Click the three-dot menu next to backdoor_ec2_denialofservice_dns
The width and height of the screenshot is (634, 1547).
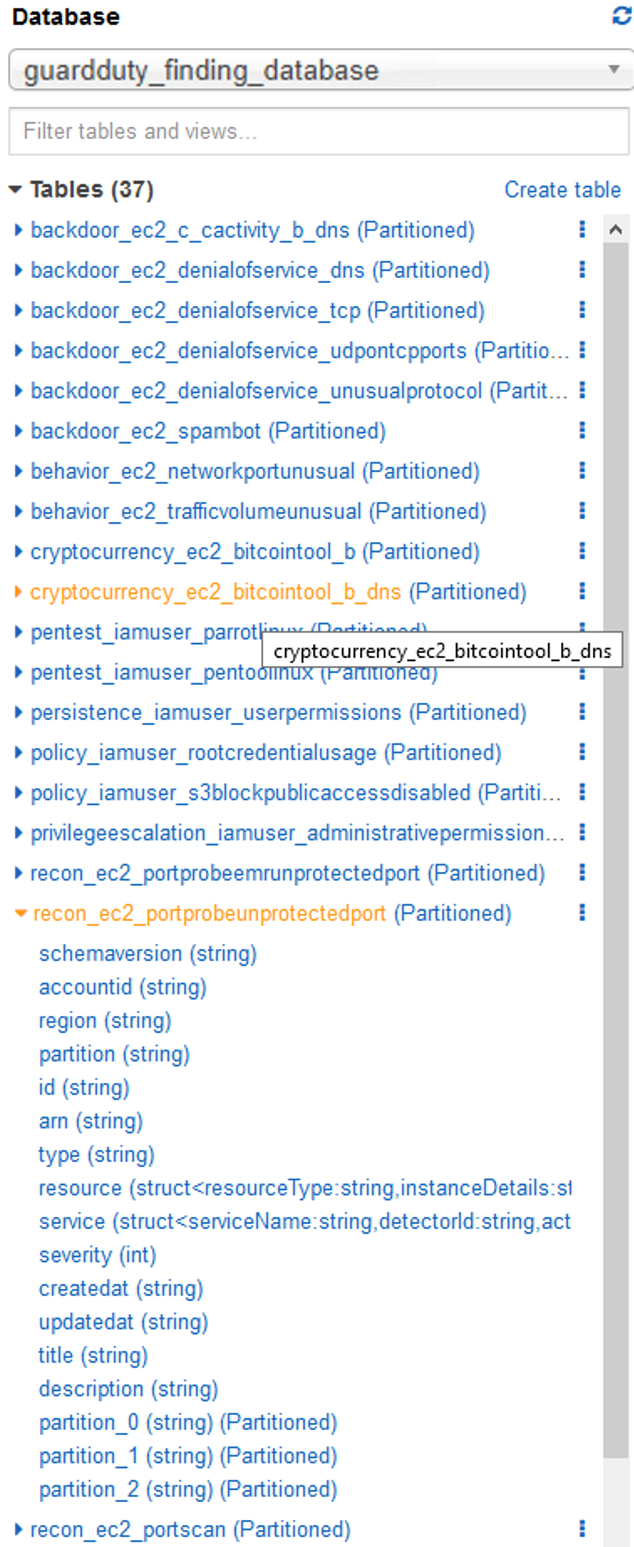[583, 270]
